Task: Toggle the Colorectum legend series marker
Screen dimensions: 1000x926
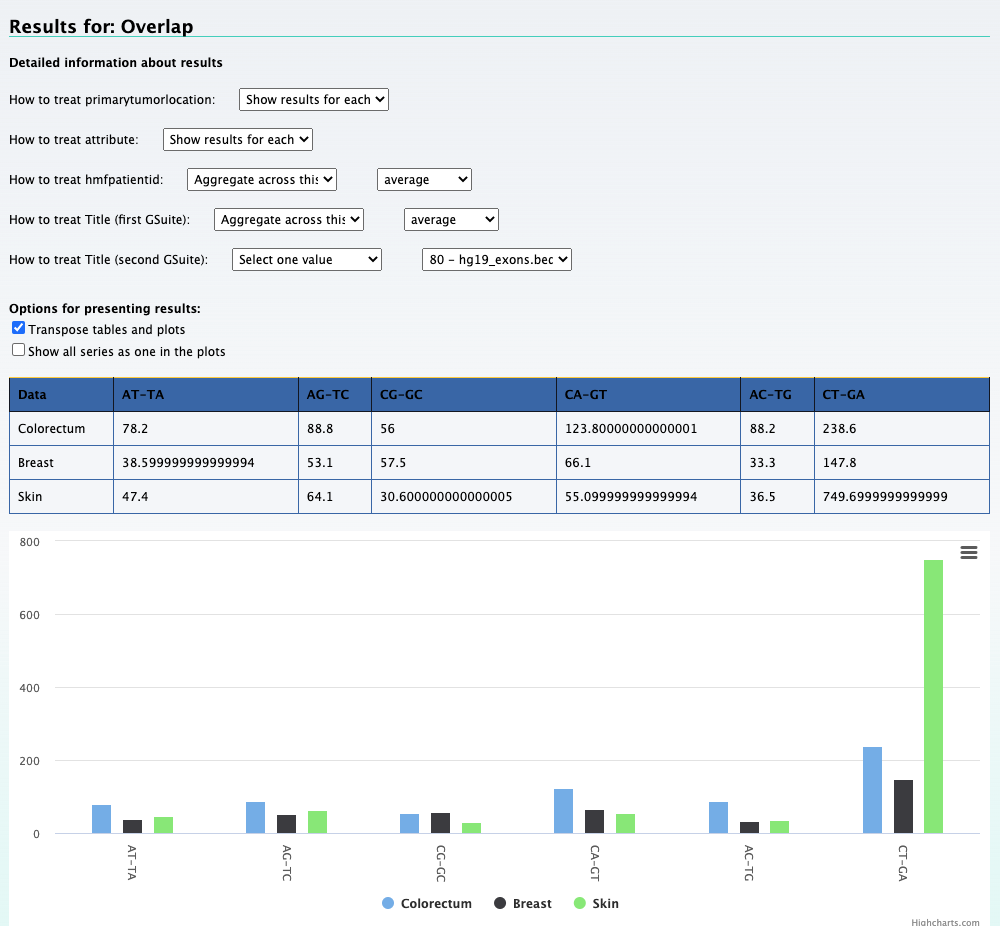Action: coord(388,903)
